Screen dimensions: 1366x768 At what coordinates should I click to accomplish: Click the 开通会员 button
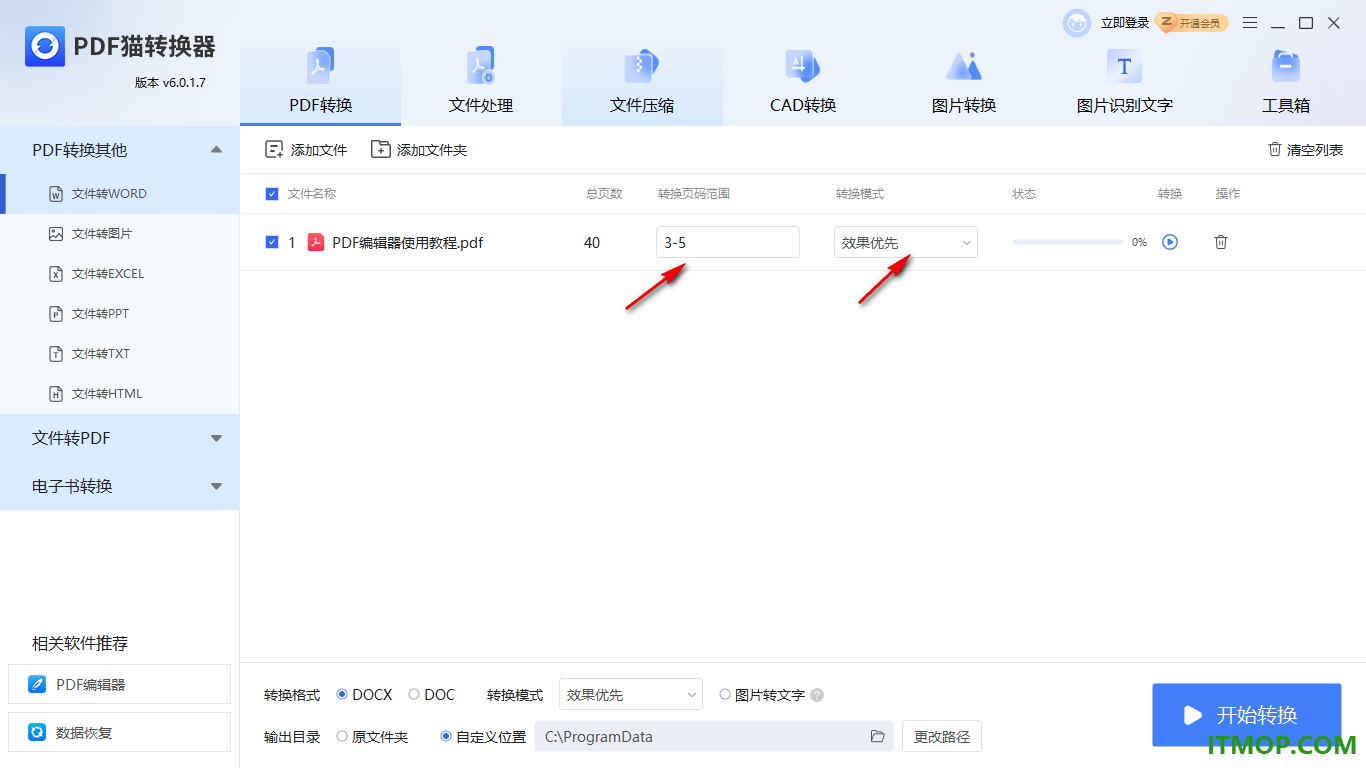click(1192, 23)
